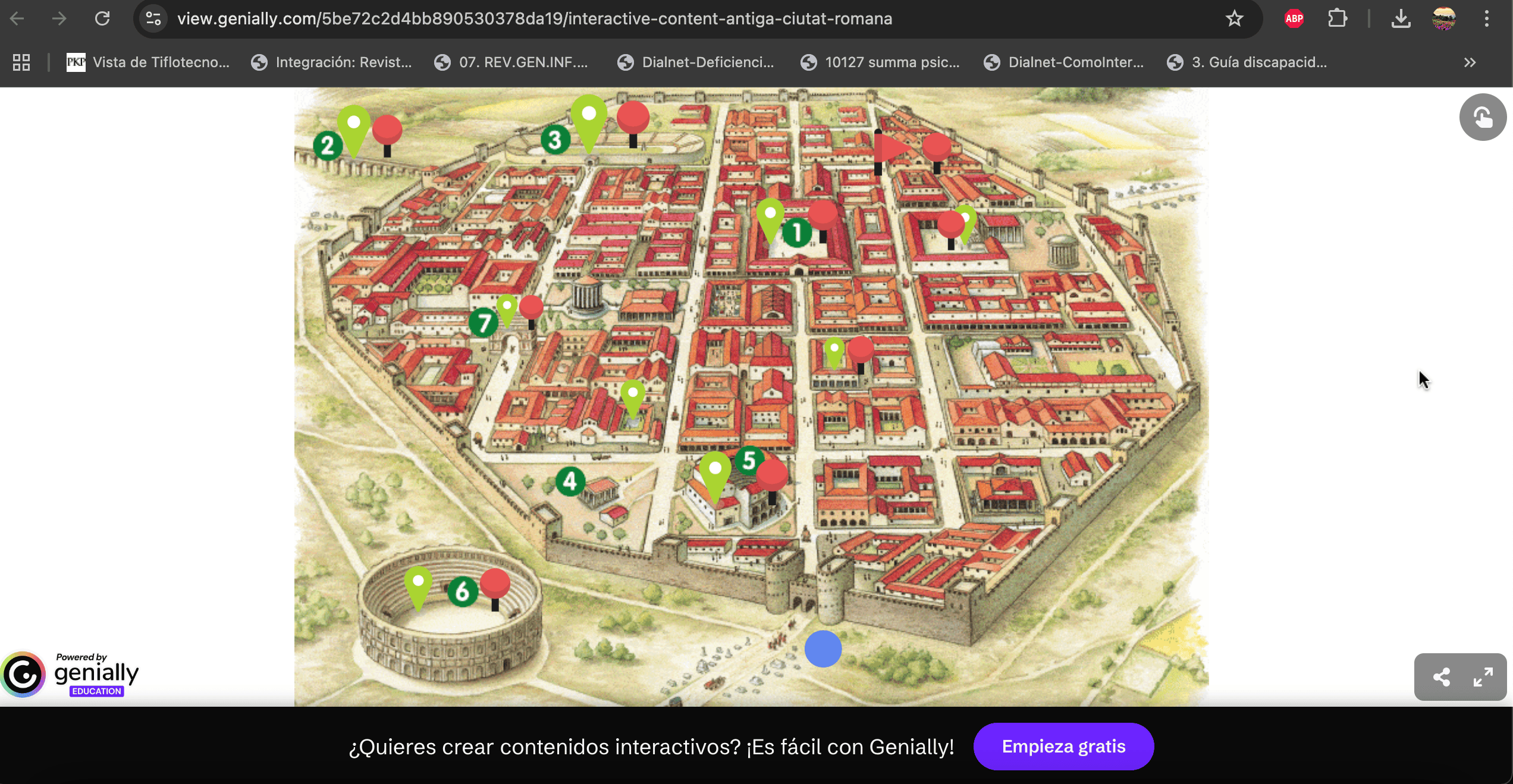Click the green pin left of number 1
This screenshot has height=784, width=1513.
(x=770, y=220)
